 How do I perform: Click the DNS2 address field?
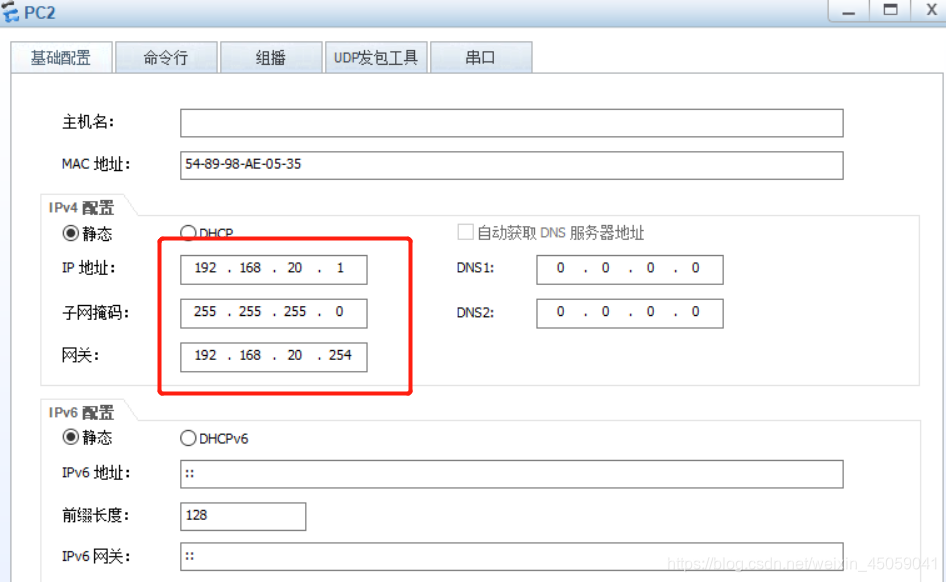tap(629, 313)
